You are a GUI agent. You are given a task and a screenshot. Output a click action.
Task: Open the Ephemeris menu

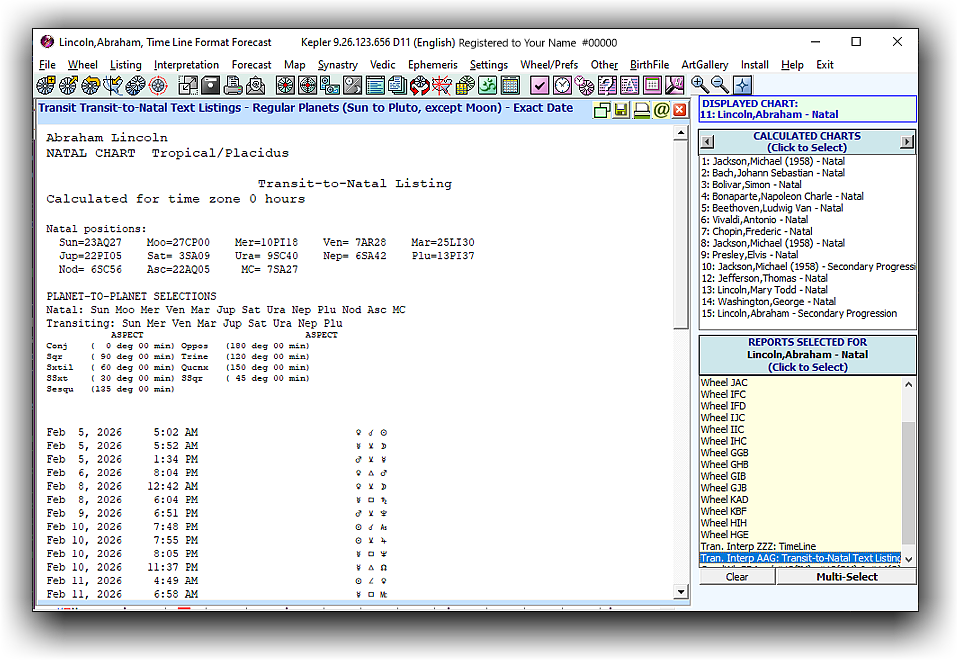[x=432, y=65]
